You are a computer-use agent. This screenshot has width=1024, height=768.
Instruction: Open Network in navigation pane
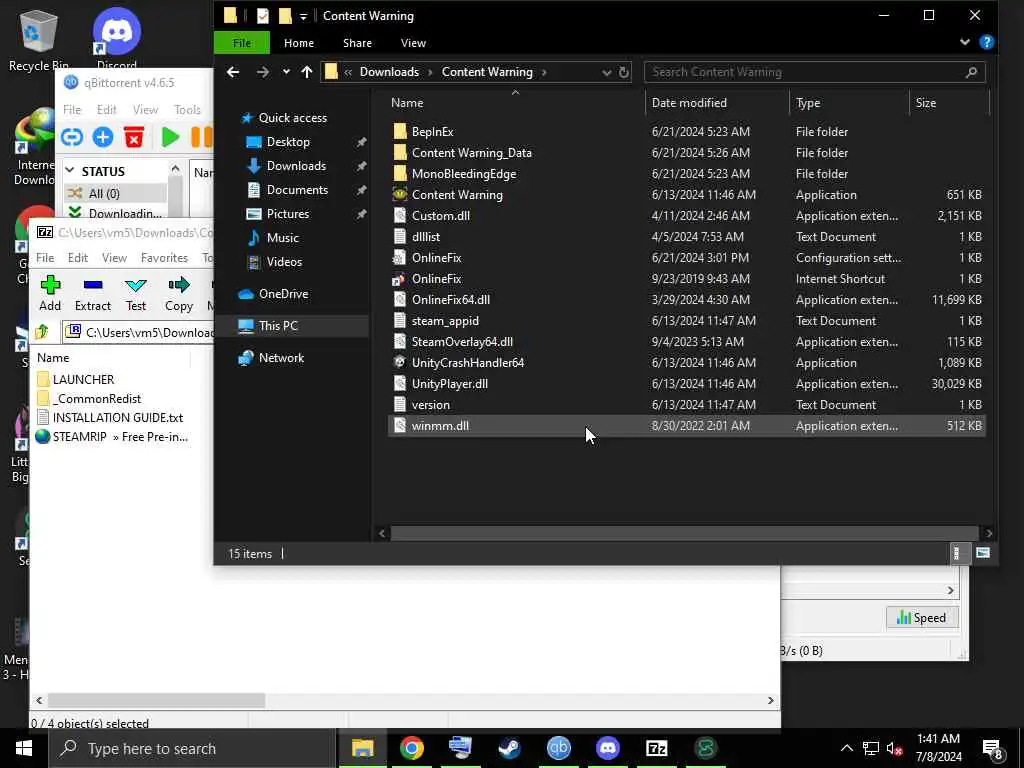pyautogui.click(x=281, y=358)
